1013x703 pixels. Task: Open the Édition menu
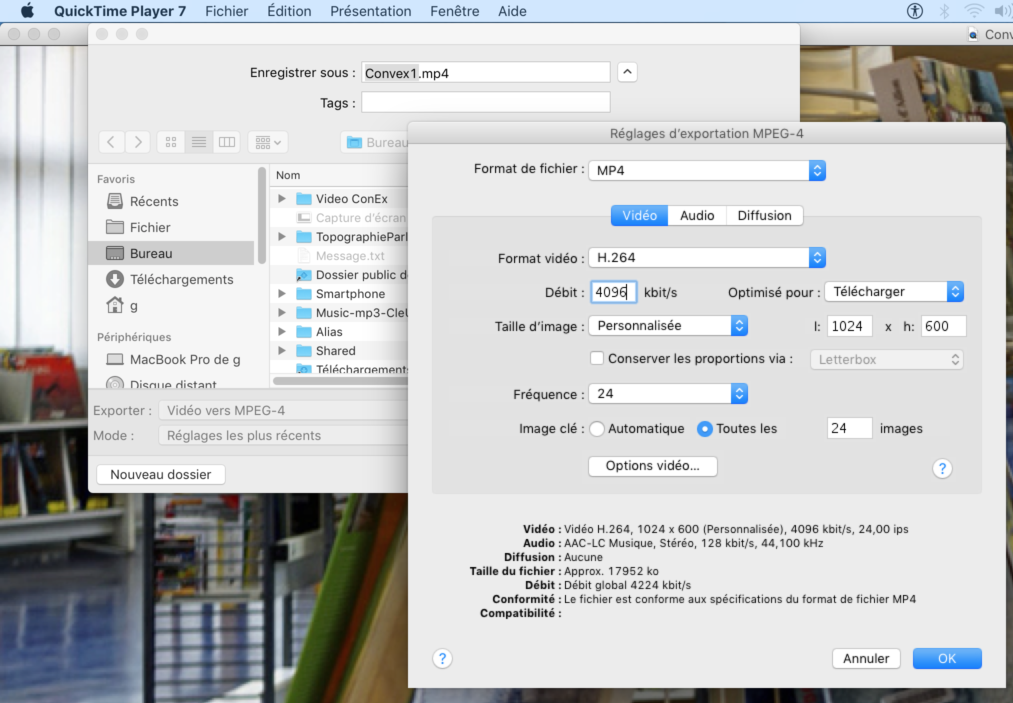point(289,11)
